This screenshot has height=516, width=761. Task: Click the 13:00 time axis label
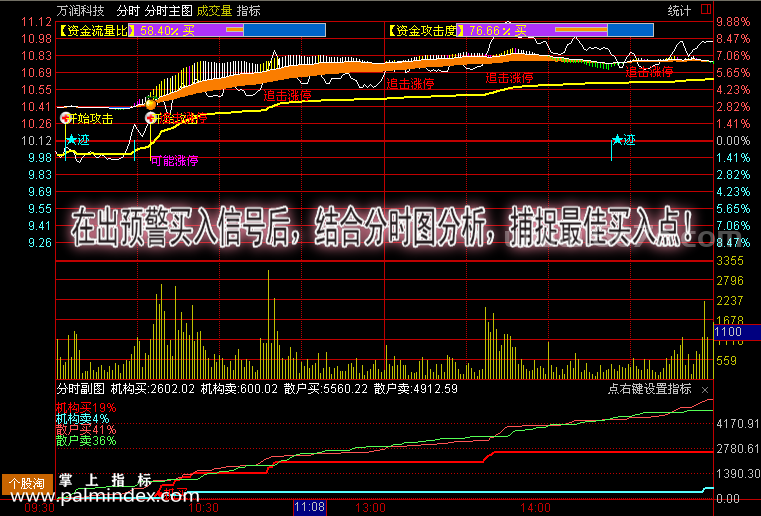[371, 508]
